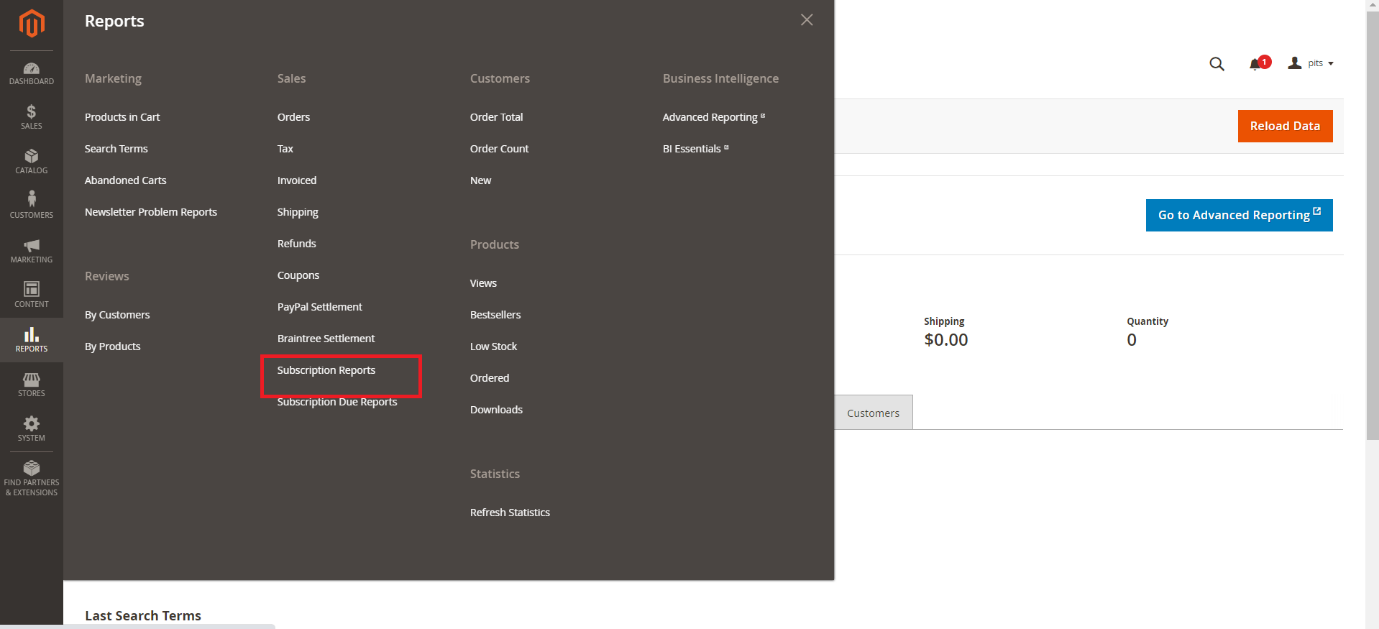Image resolution: width=1379 pixels, height=629 pixels.
Task: Open the Shipping report link
Action: pos(298,212)
